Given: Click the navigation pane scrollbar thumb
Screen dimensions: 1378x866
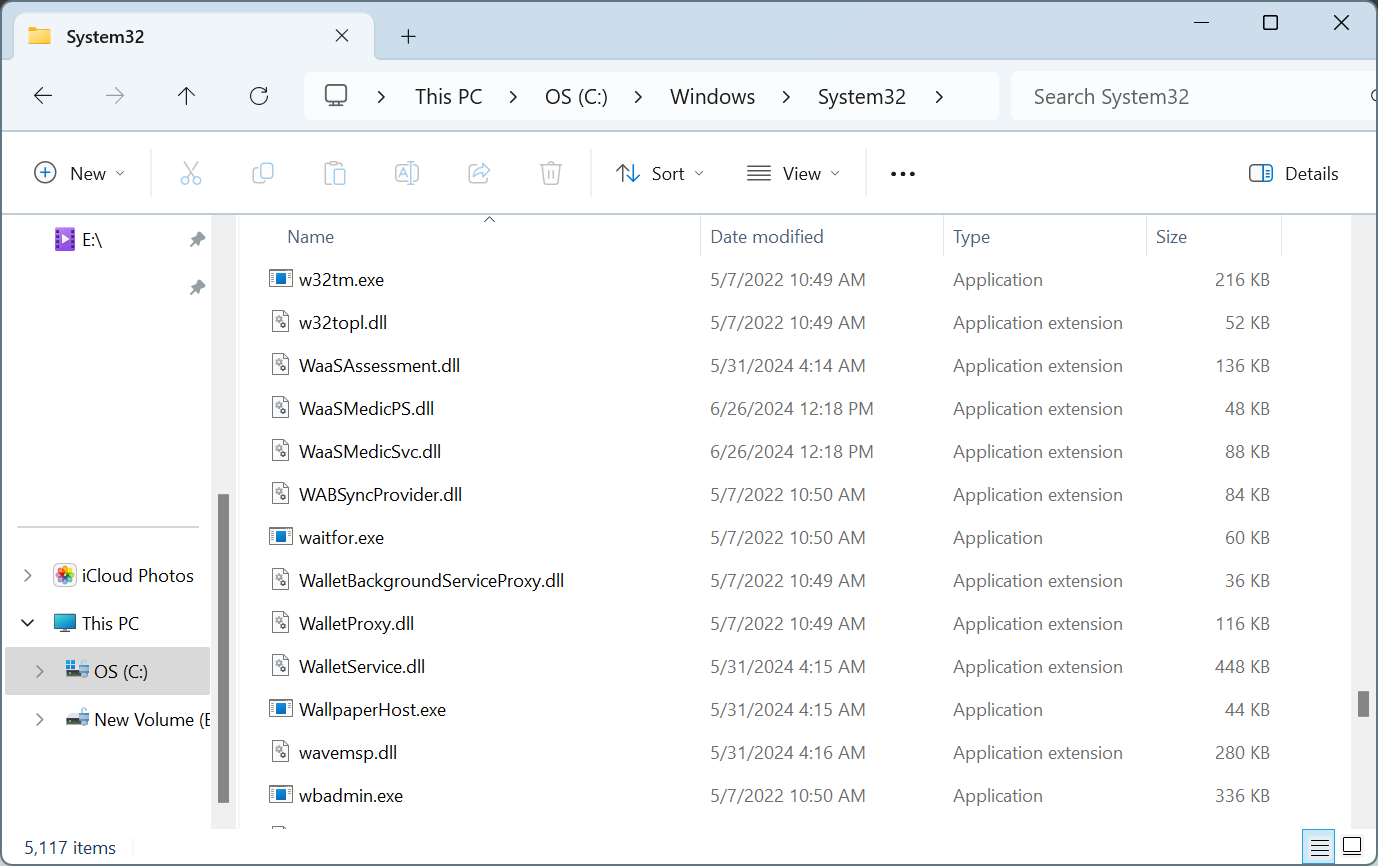Looking at the screenshot, I should pos(224,648).
